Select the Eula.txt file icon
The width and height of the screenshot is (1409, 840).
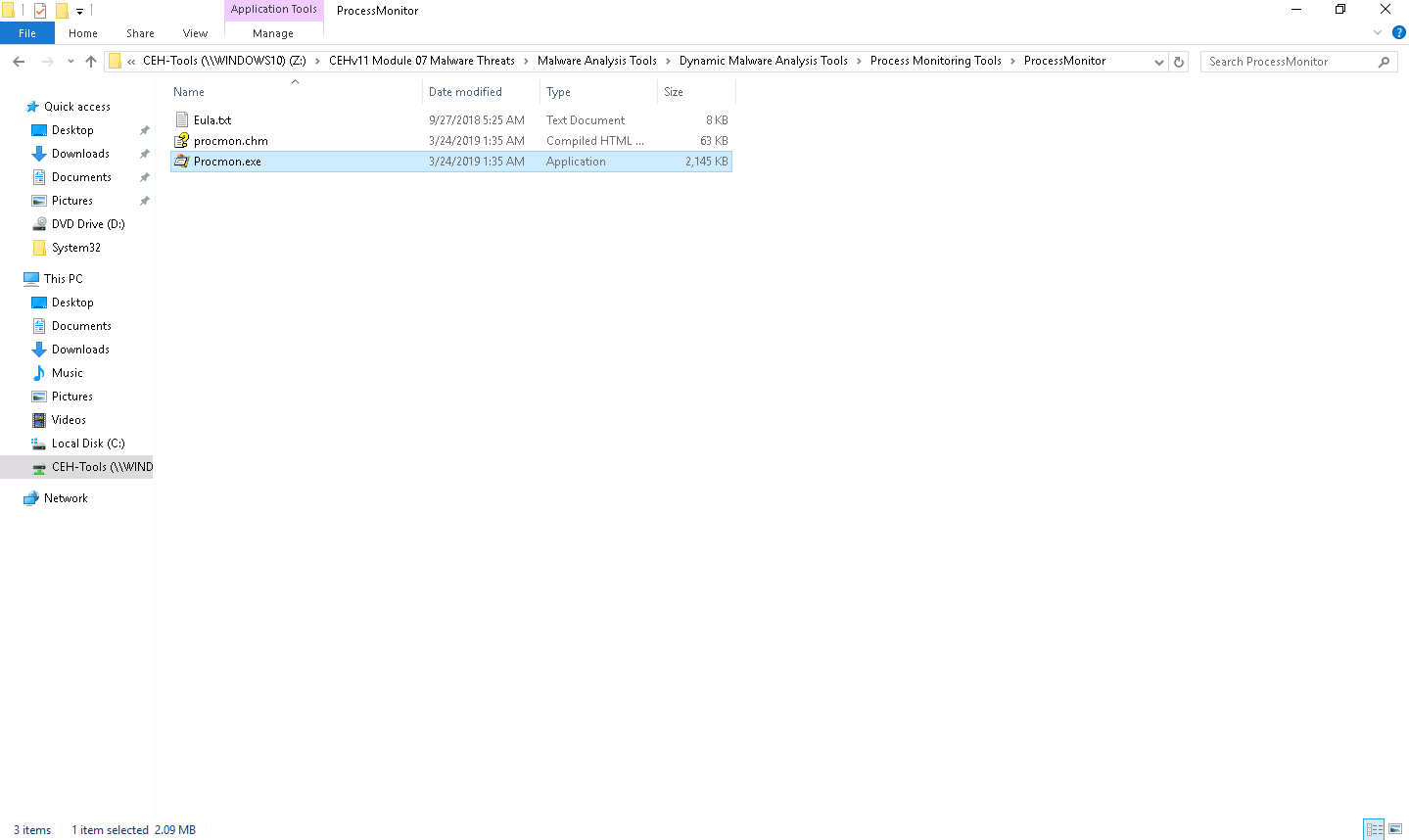181,119
